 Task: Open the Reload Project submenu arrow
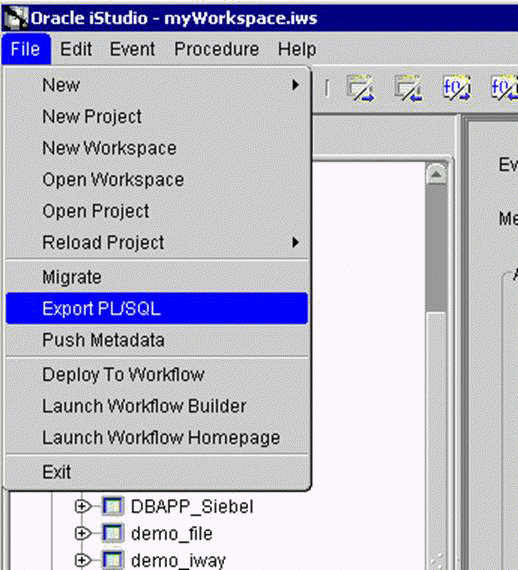296,242
